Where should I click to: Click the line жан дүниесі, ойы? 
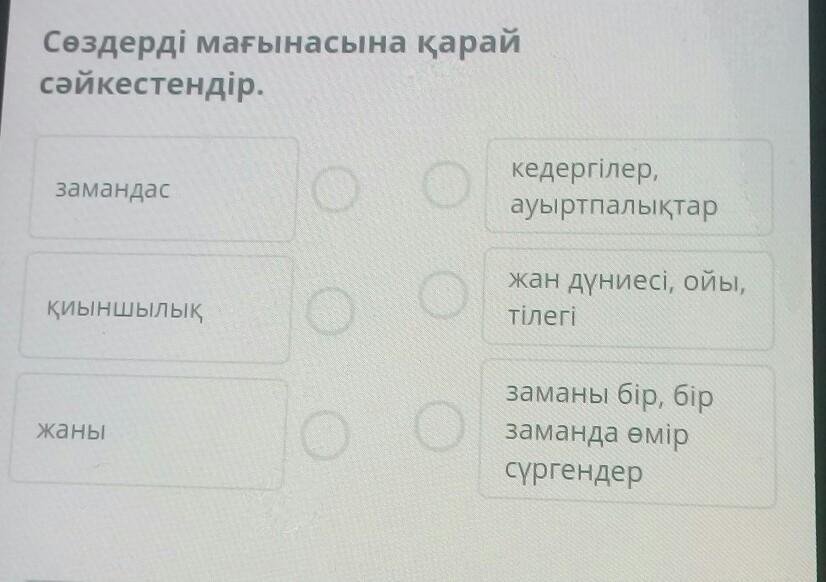tap(626, 282)
